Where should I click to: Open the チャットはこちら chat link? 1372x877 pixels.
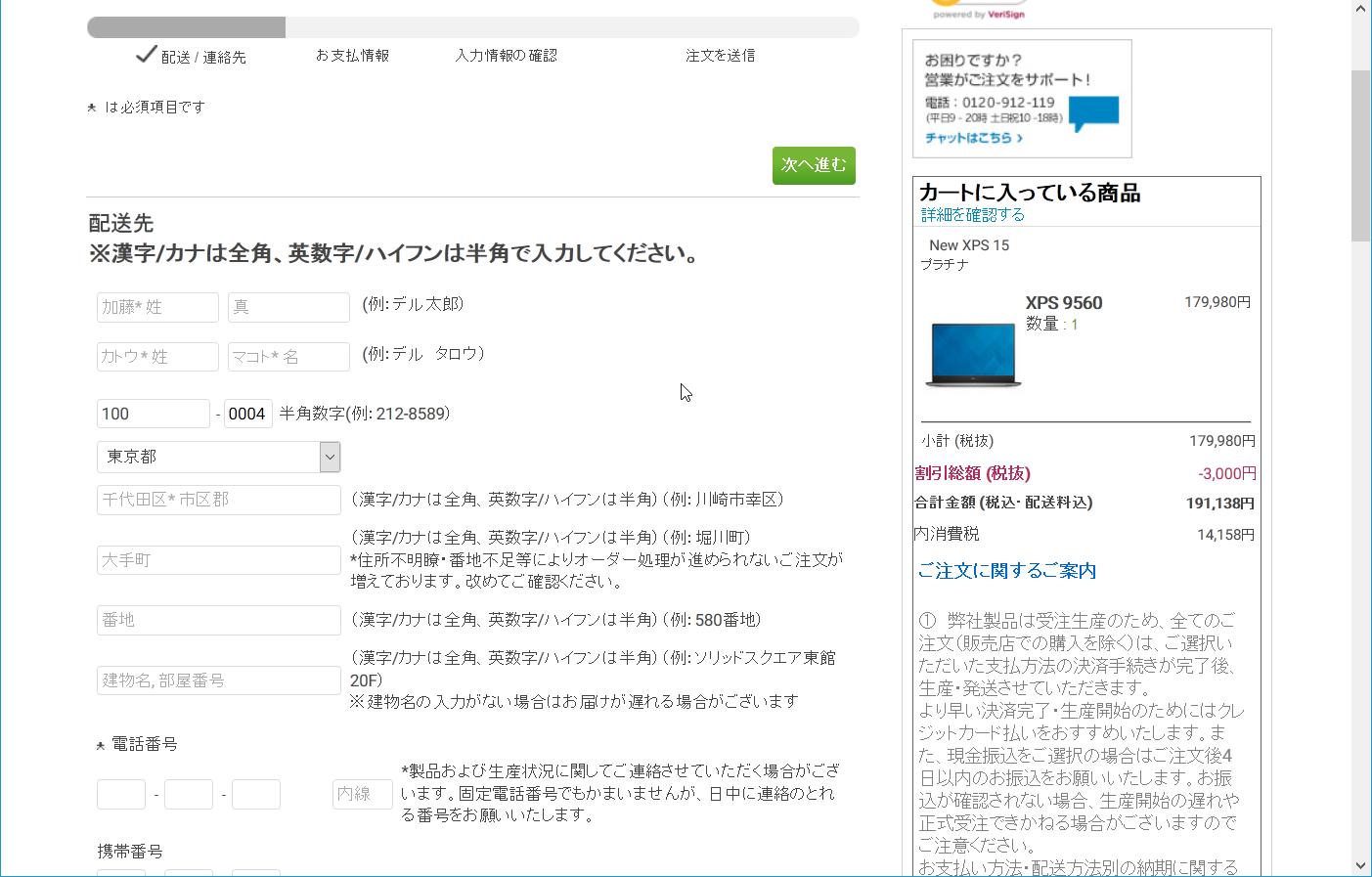click(x=974, y=138)
